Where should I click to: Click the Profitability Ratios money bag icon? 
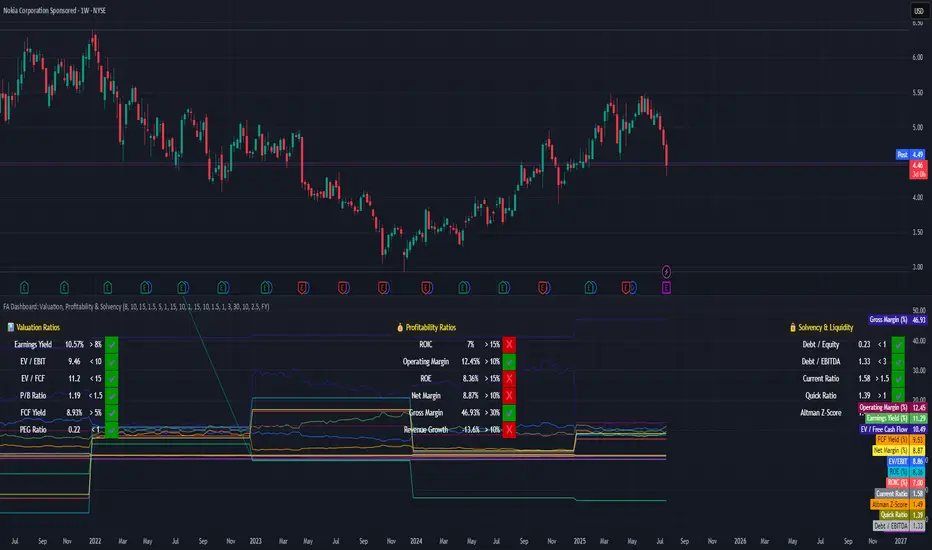[400, 328]
